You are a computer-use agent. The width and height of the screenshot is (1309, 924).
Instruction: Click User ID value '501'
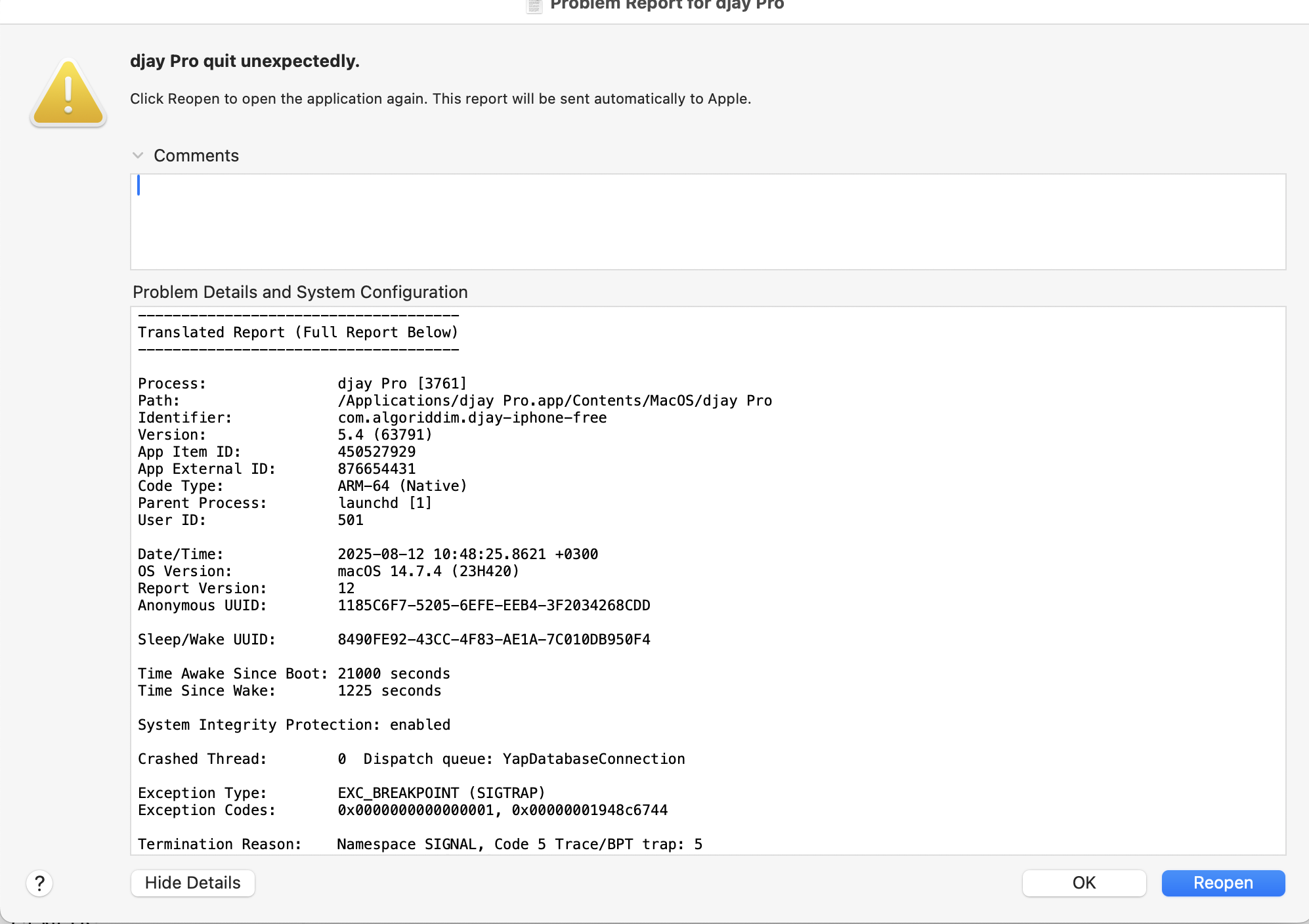(351, 520)
